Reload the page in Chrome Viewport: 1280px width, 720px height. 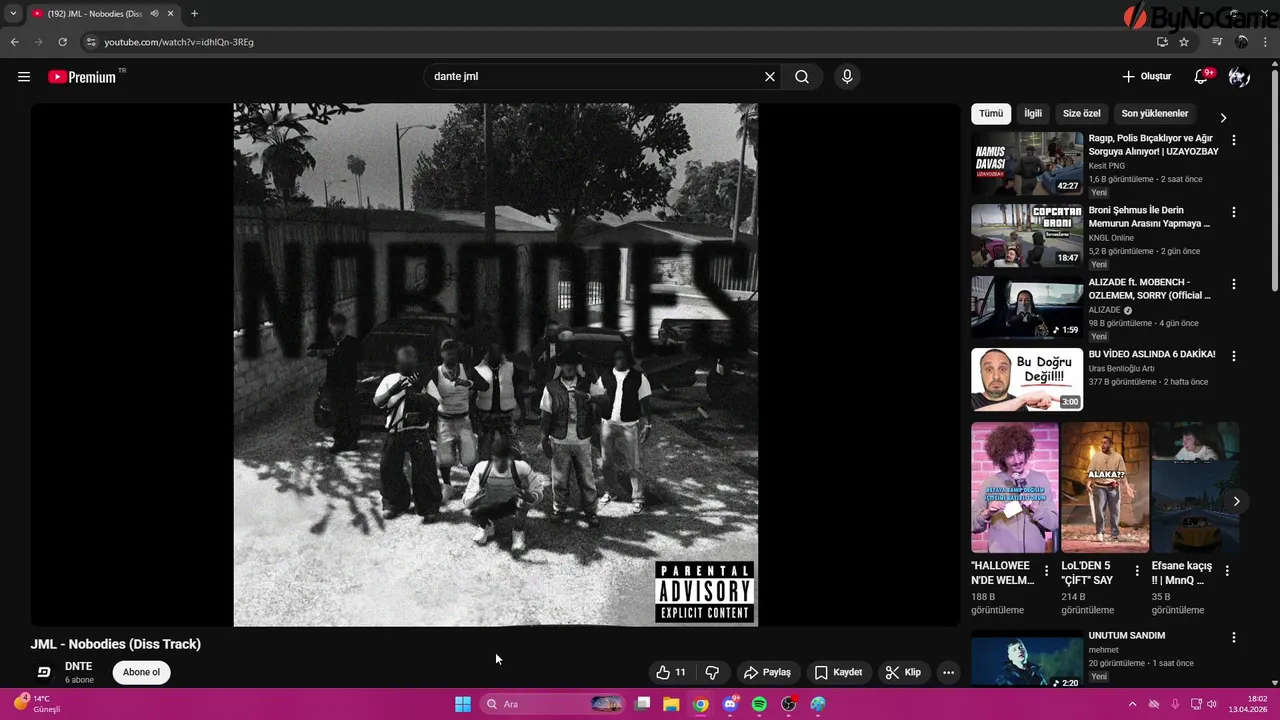(62, 42)
